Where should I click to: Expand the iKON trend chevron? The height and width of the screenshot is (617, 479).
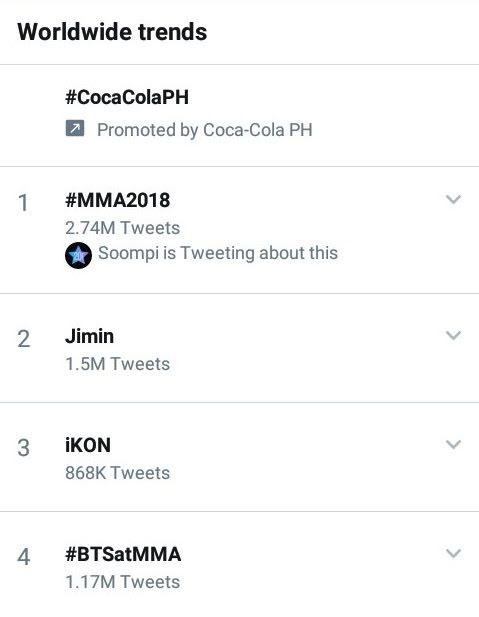pos(453,444)
